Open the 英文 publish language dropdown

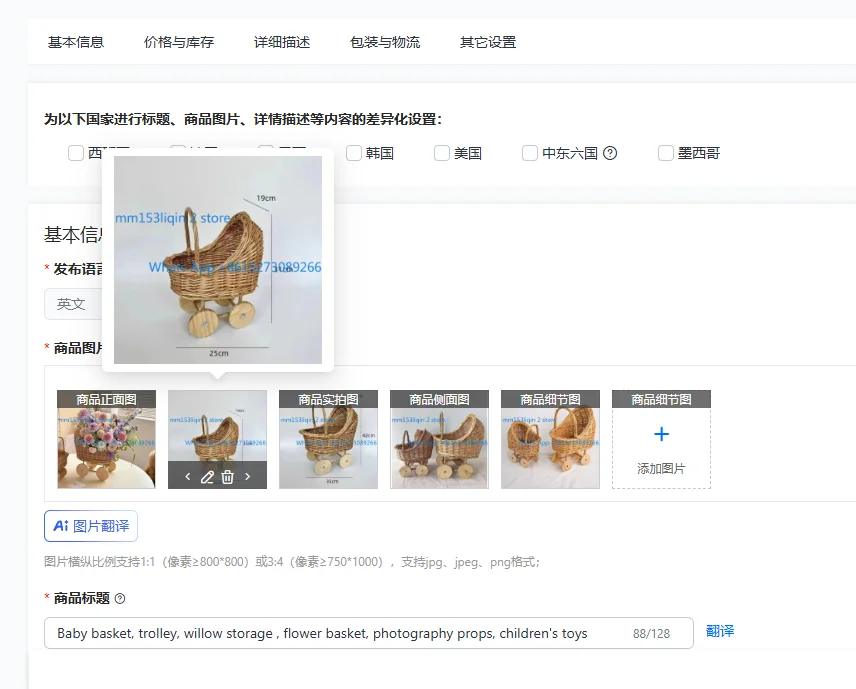(73, 304)
